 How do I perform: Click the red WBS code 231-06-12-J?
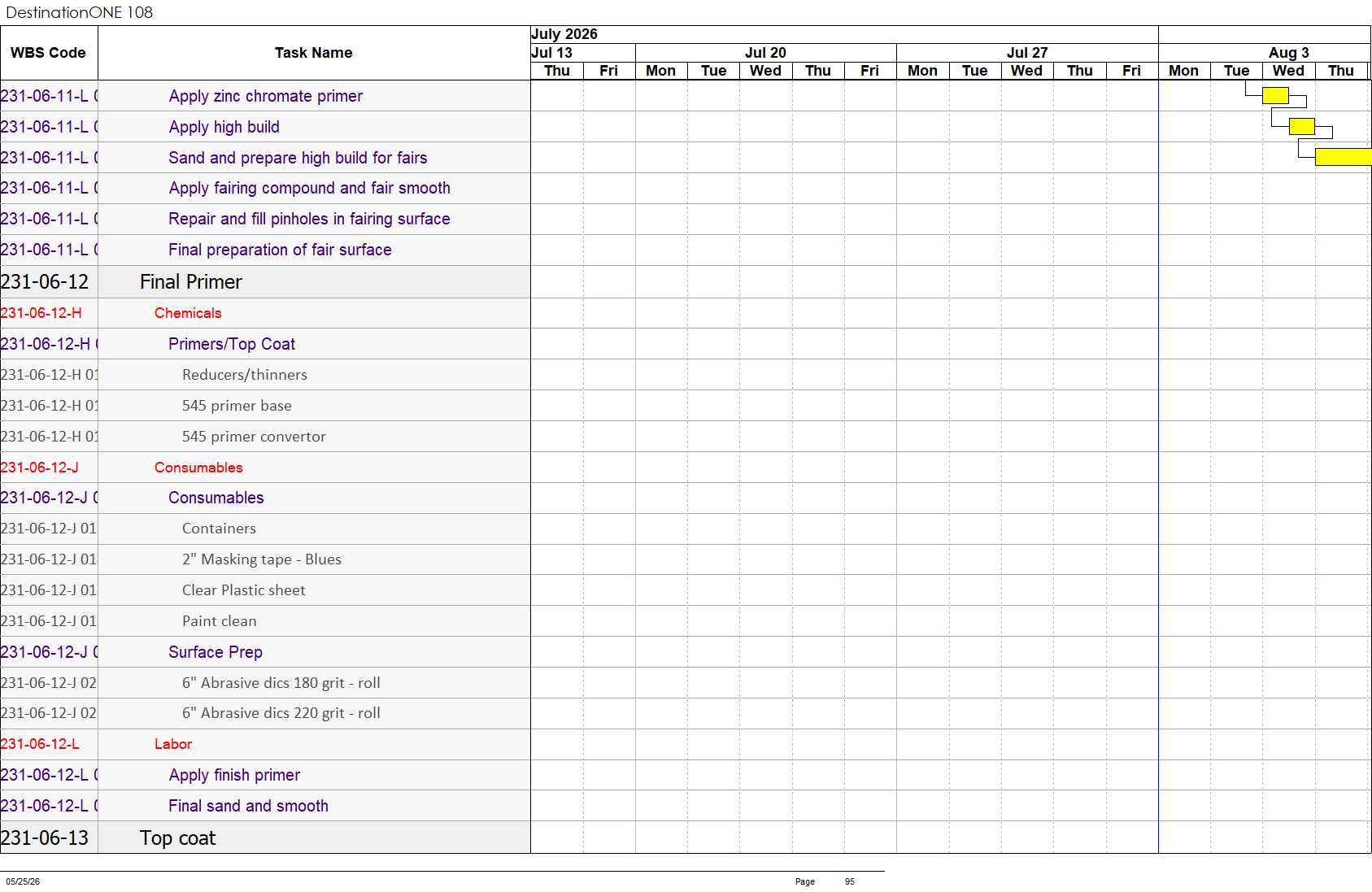point(40,468)
